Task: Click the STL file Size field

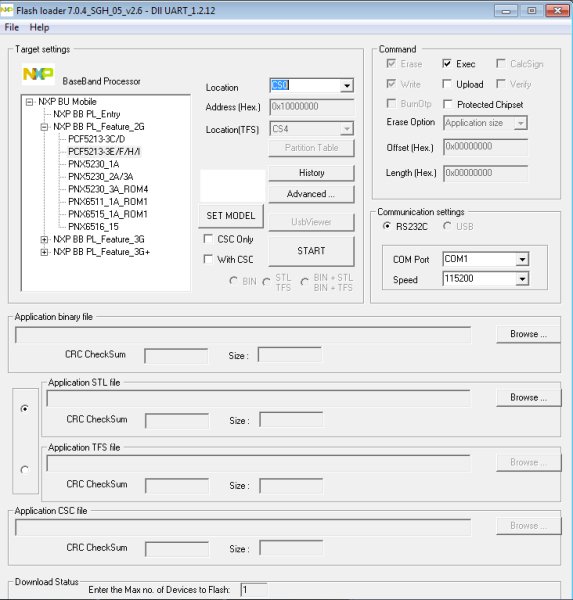Action: coord(291,419)
